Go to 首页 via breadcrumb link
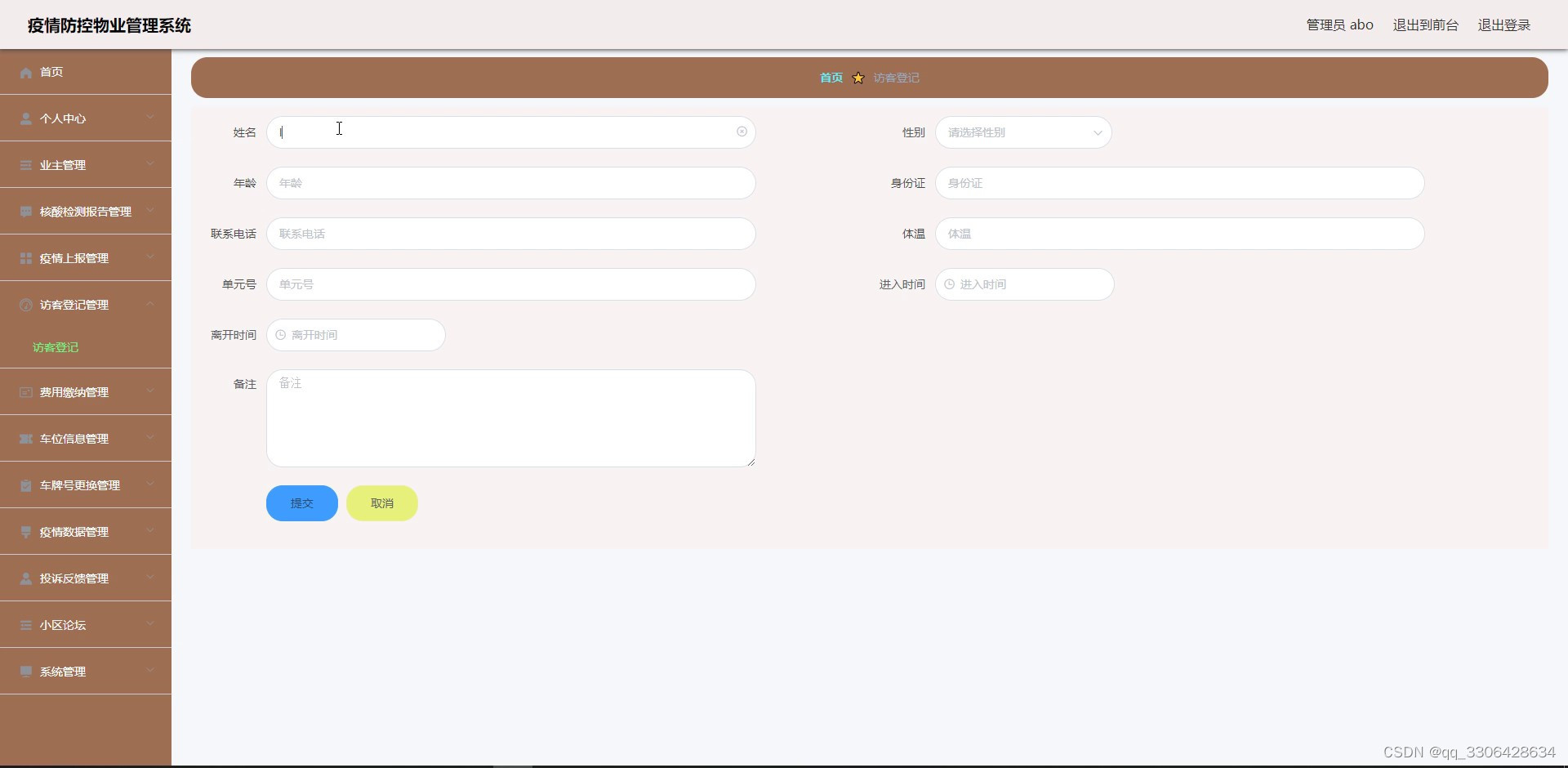 point(831,78)
